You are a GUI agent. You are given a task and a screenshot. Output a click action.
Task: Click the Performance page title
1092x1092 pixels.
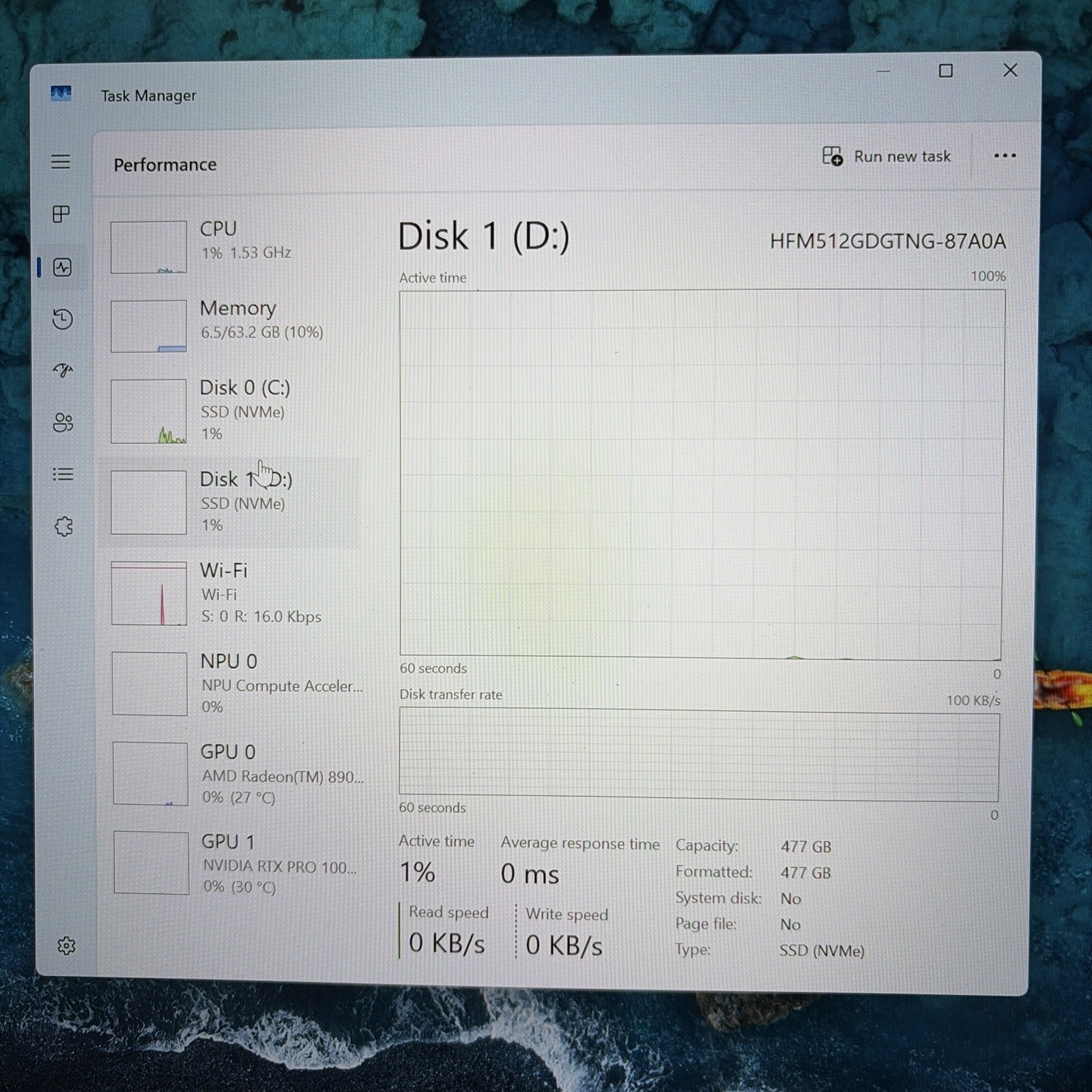[x=165, y=164]
